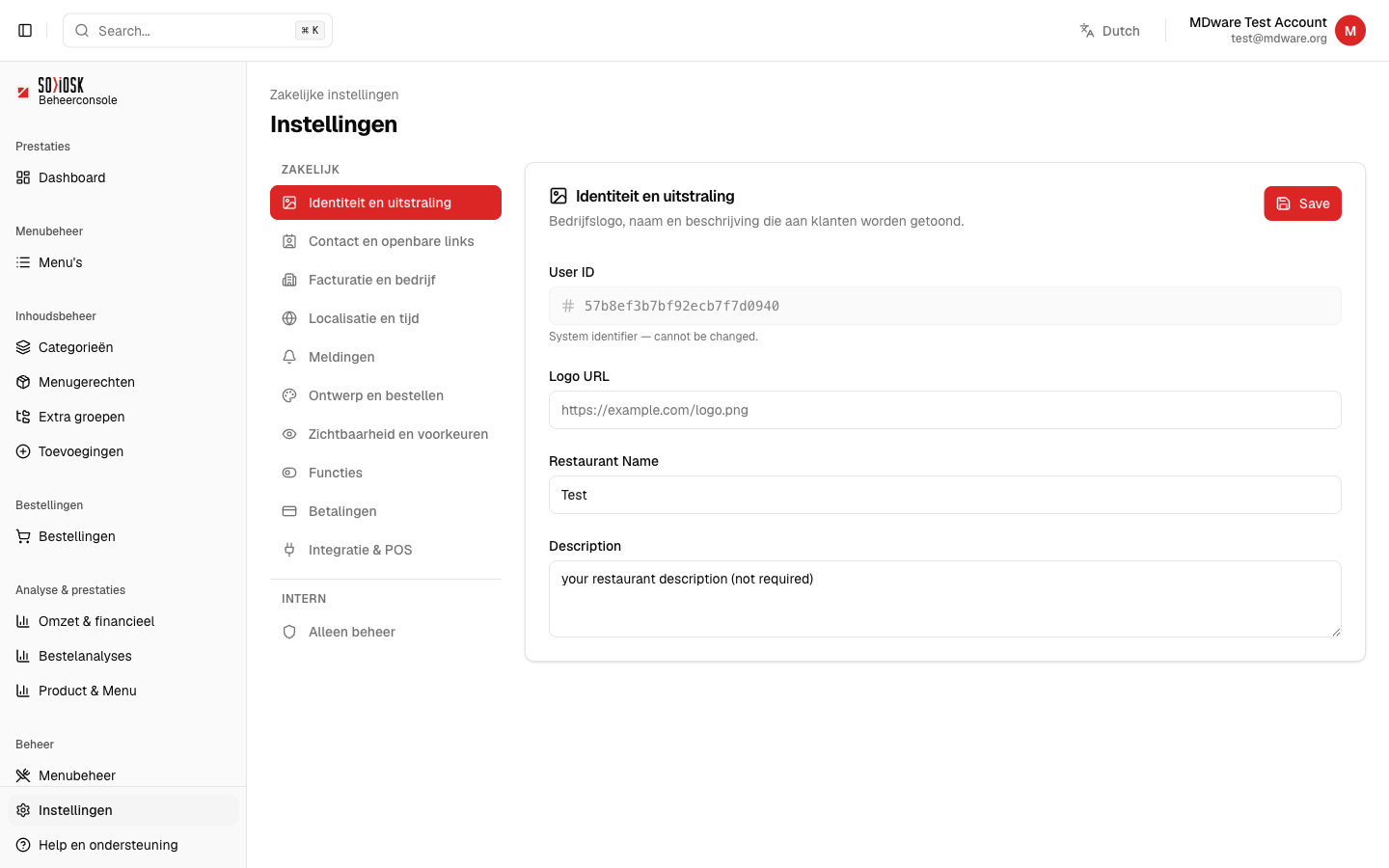Click the Facturatie building icon
1389x868 pixels.
coord(289,280)
